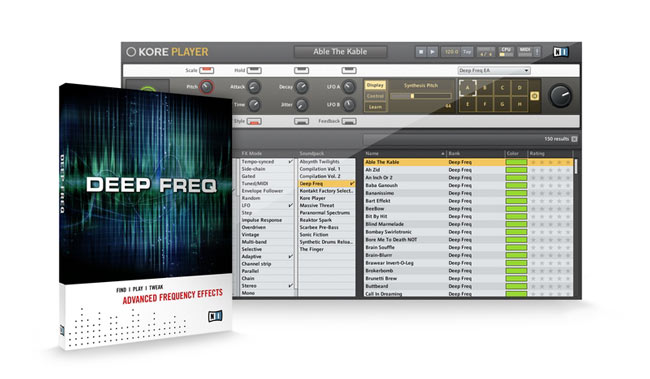Click the Native Instruments NI logo
650x379 pixels.
pos(560,52)
